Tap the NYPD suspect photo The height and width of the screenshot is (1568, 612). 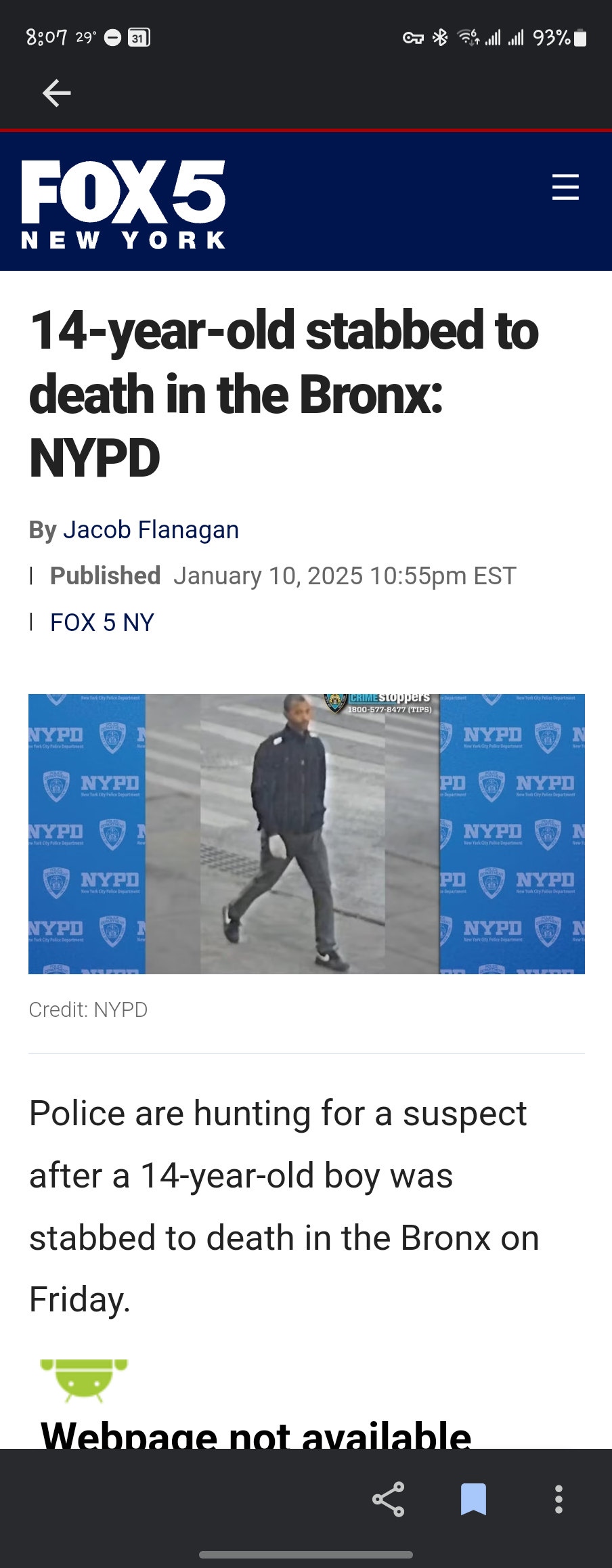[x=307, y=834]
